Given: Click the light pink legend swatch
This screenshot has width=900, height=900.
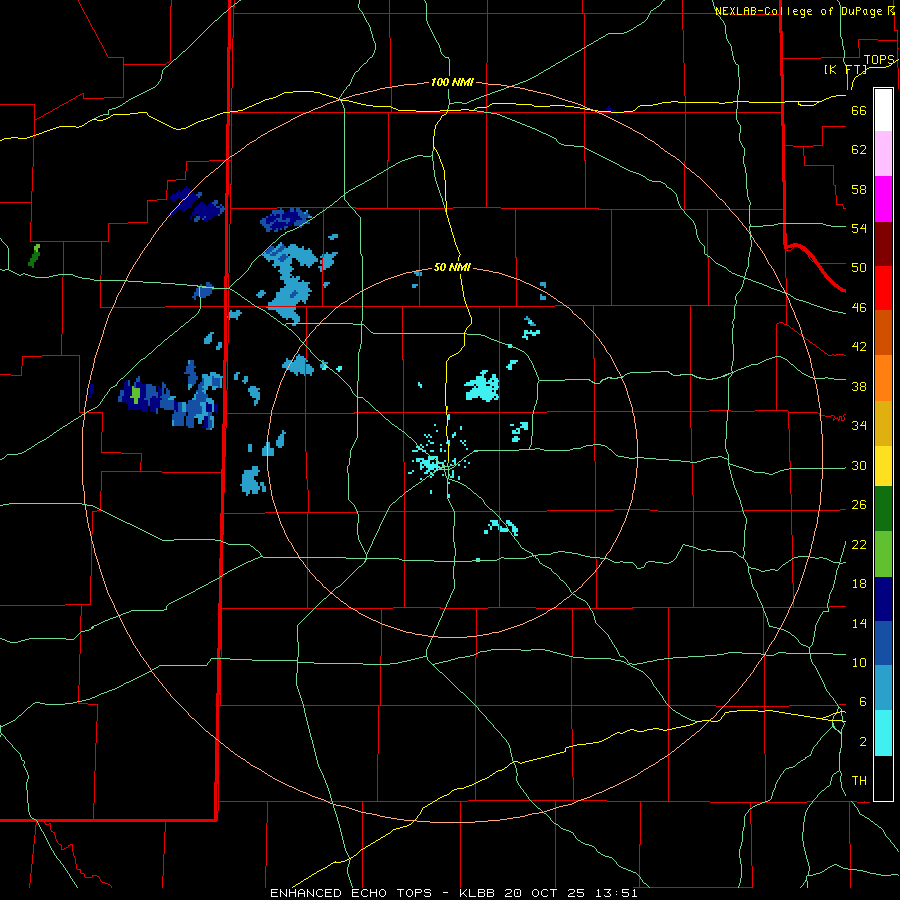Looking at the screenshot, I should coord(883,154).
